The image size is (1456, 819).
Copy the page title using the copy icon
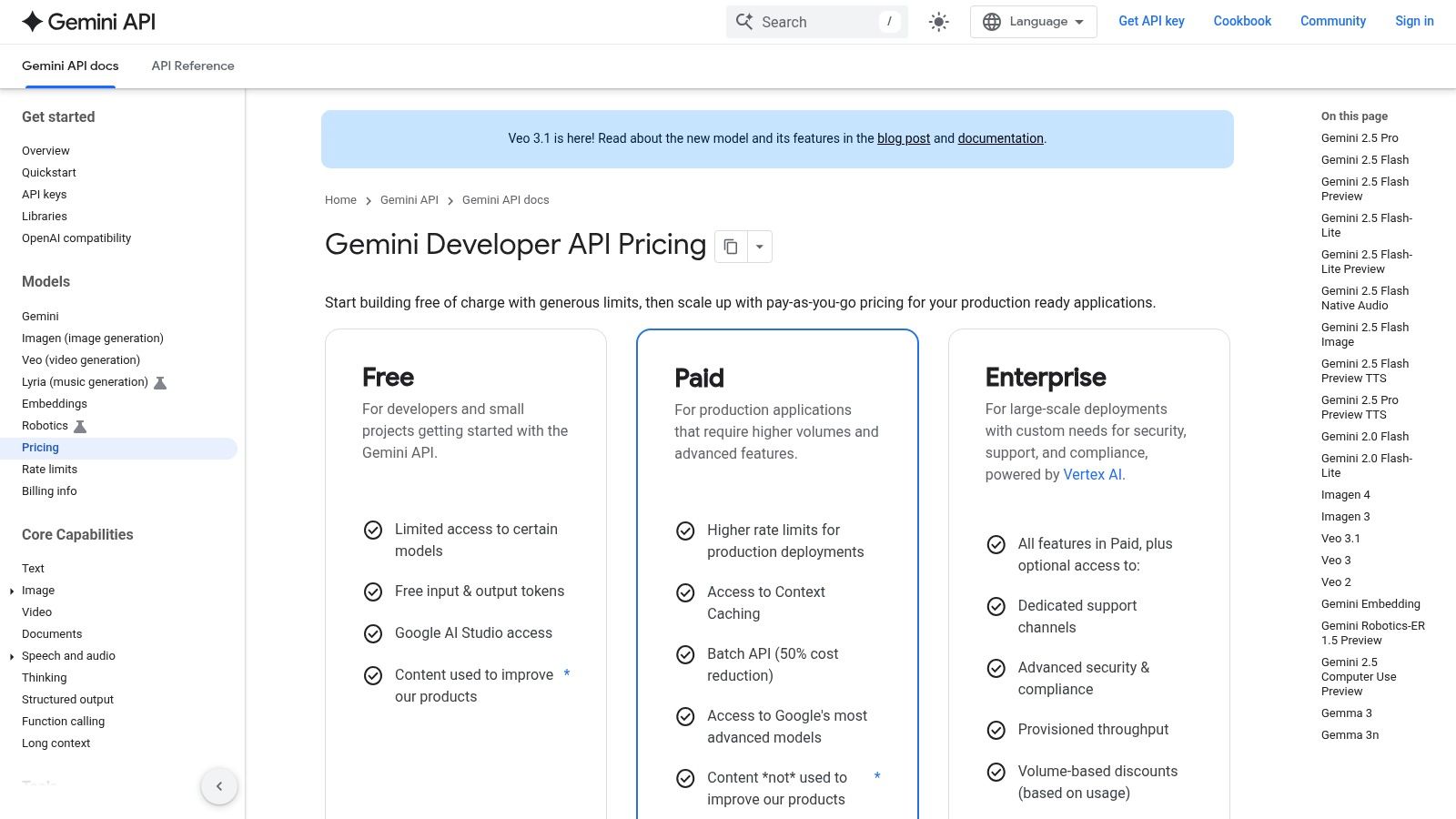(x=730, y=246)
